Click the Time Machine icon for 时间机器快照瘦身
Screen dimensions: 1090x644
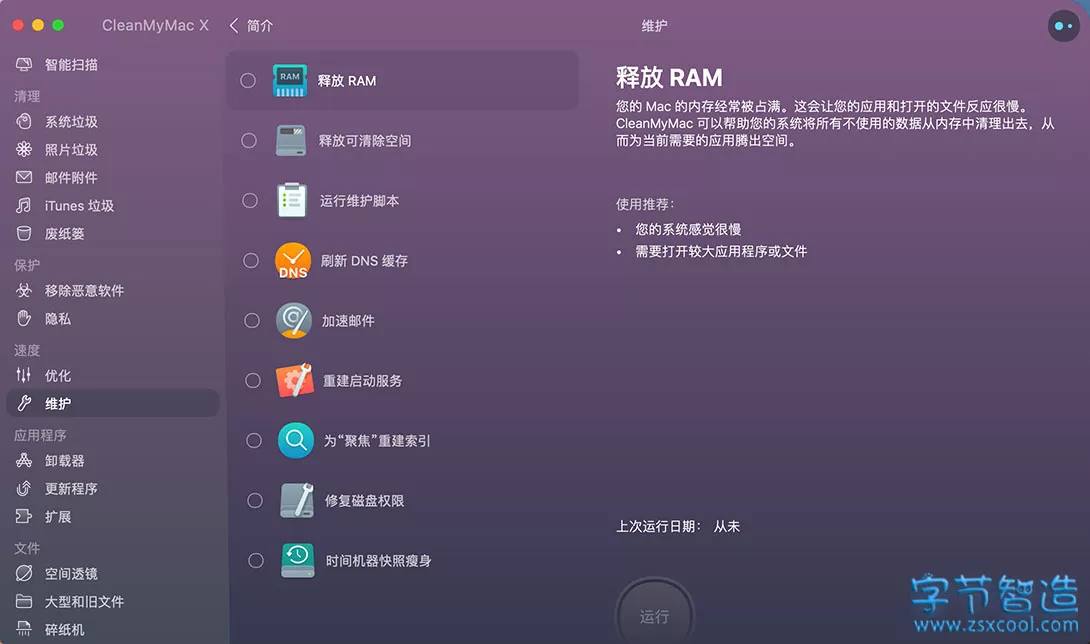[298, 561]
